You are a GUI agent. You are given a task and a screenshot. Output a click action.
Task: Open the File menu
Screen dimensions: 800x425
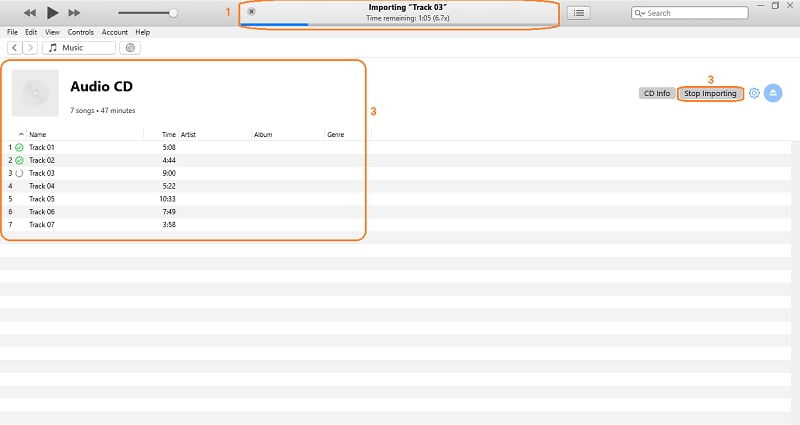tap(12, 32)
